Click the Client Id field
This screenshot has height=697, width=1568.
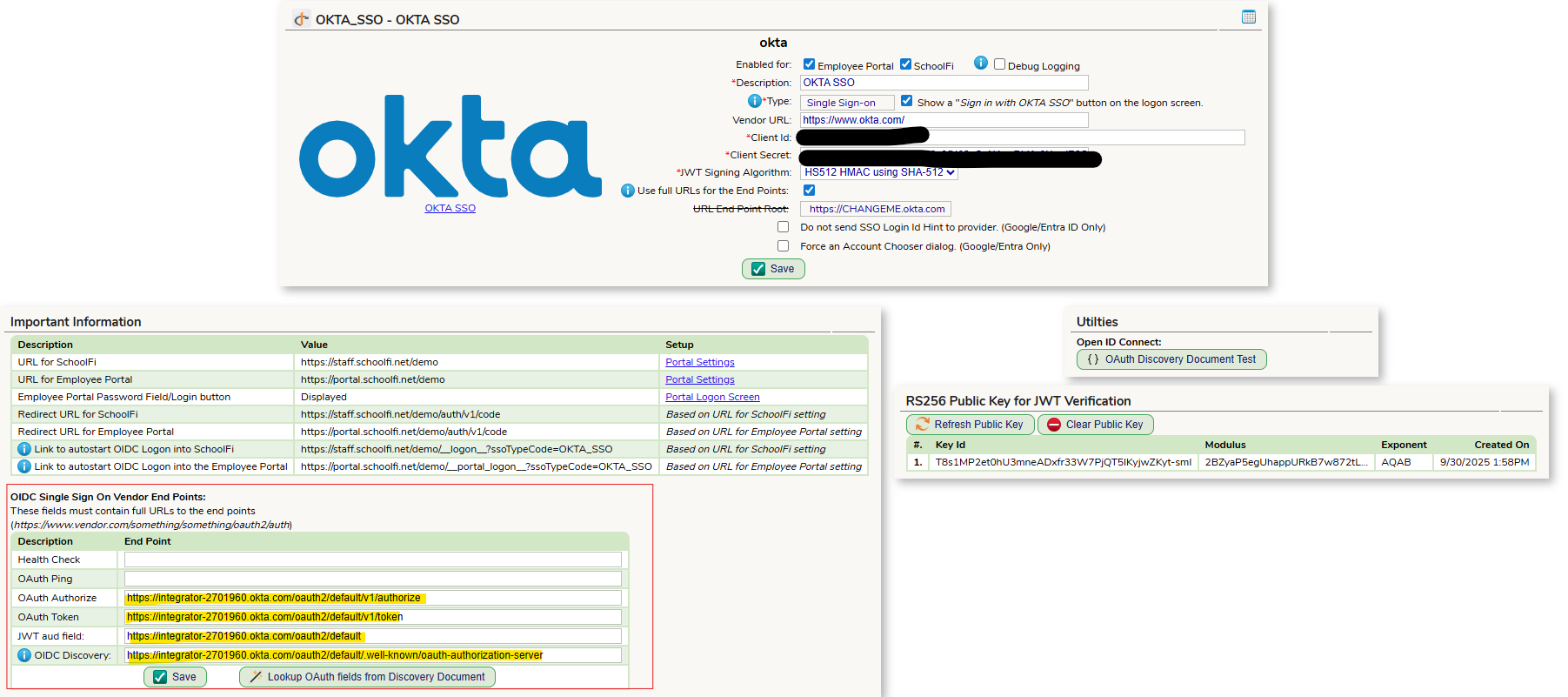tap(1022, 137)
